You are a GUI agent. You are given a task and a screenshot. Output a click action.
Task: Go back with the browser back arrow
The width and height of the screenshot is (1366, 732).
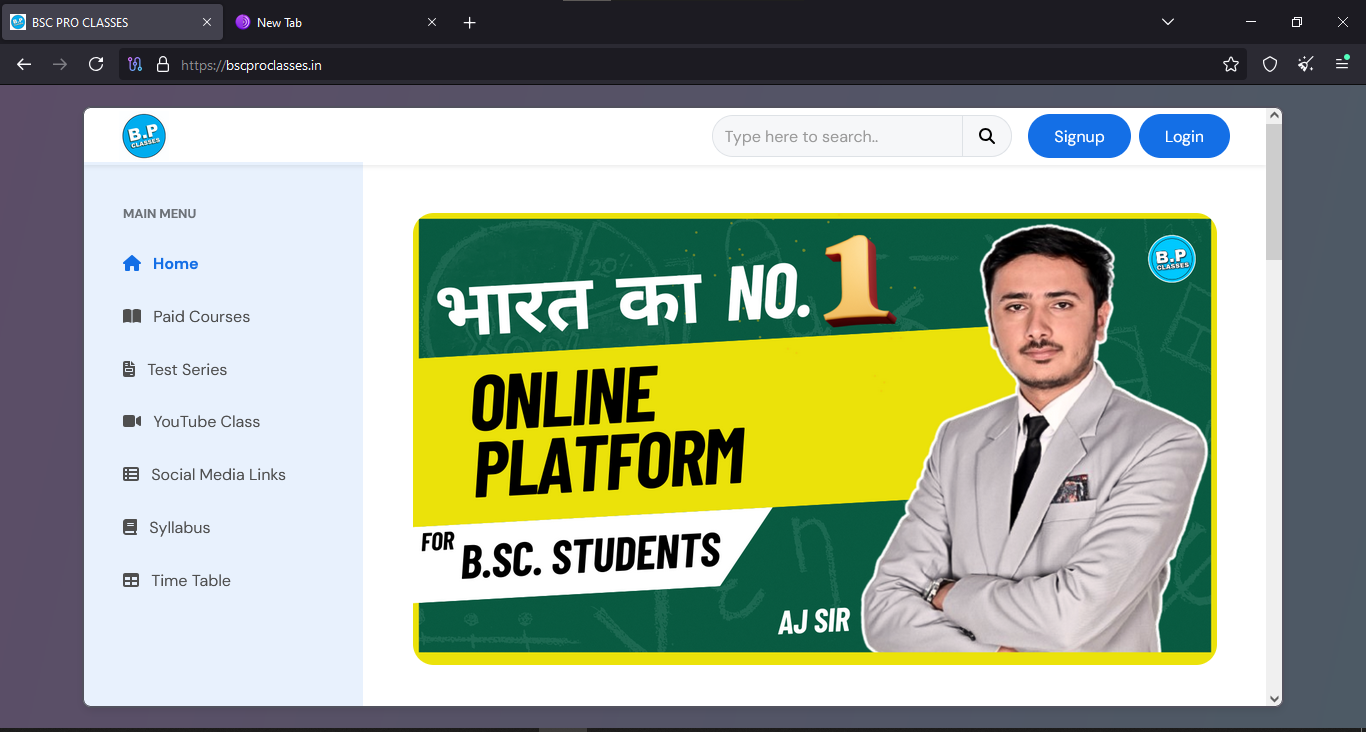coord(24,64)
